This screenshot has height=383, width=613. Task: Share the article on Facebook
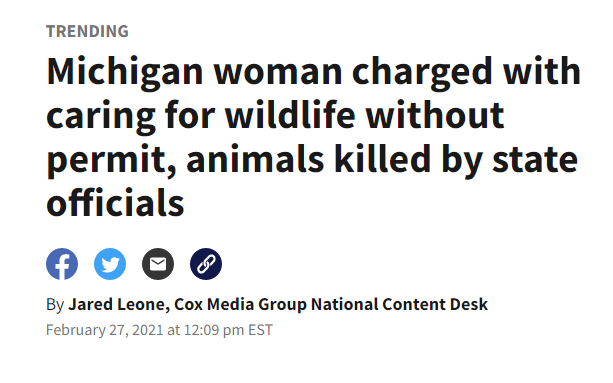coord(62,264)
